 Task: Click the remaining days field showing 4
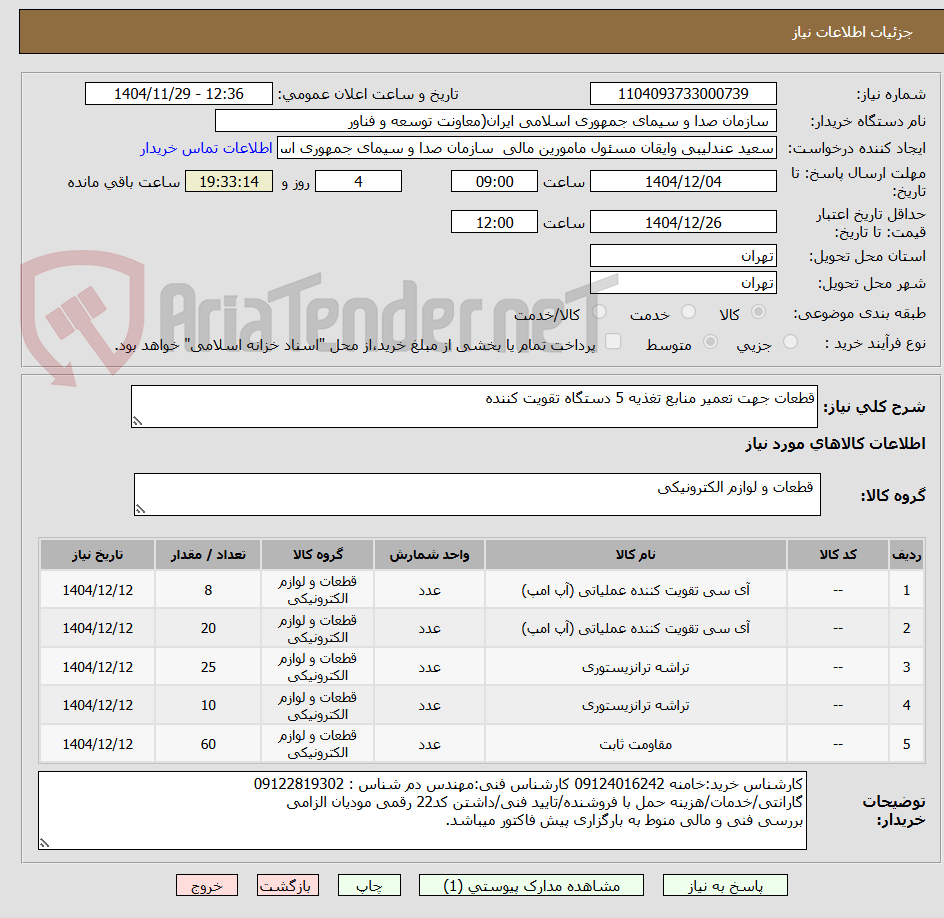pyautogui.click(x=358, y=181)
